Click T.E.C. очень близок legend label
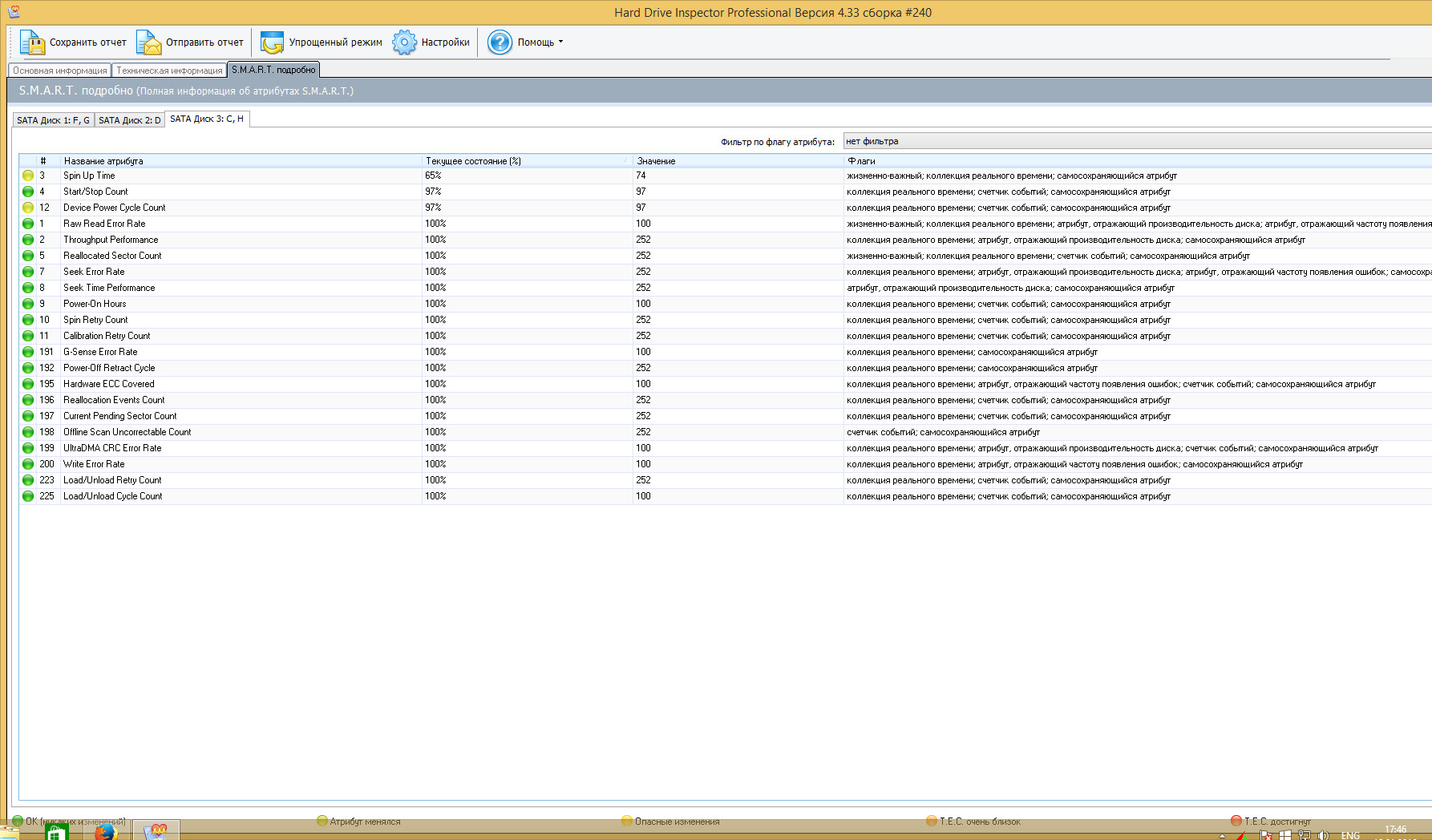1432x840 pixels. (981, 822)
